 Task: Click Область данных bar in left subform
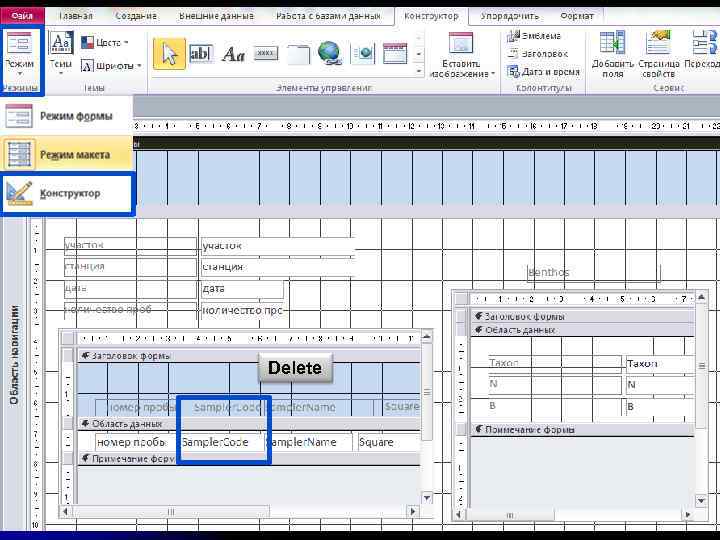coord(249,424)
